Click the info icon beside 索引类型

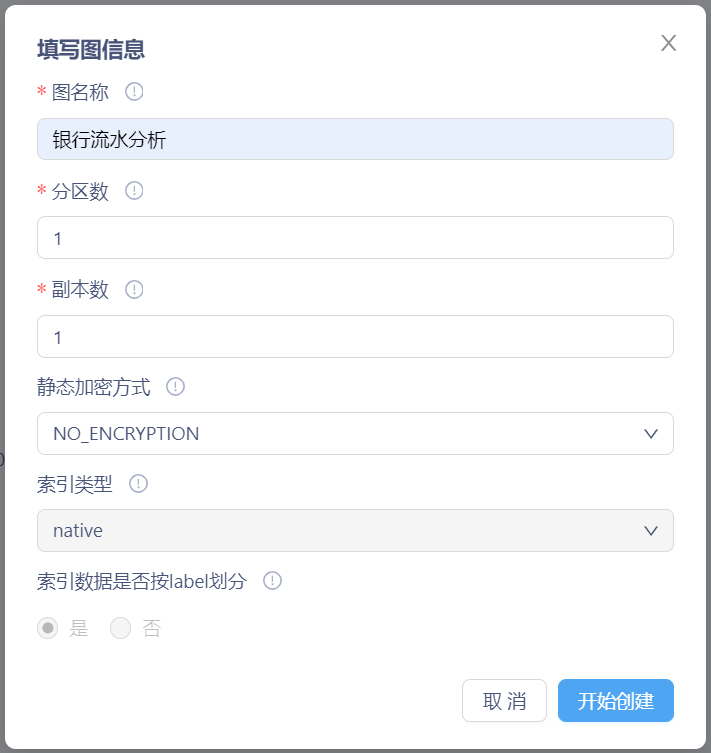click(x=139, y=484)
